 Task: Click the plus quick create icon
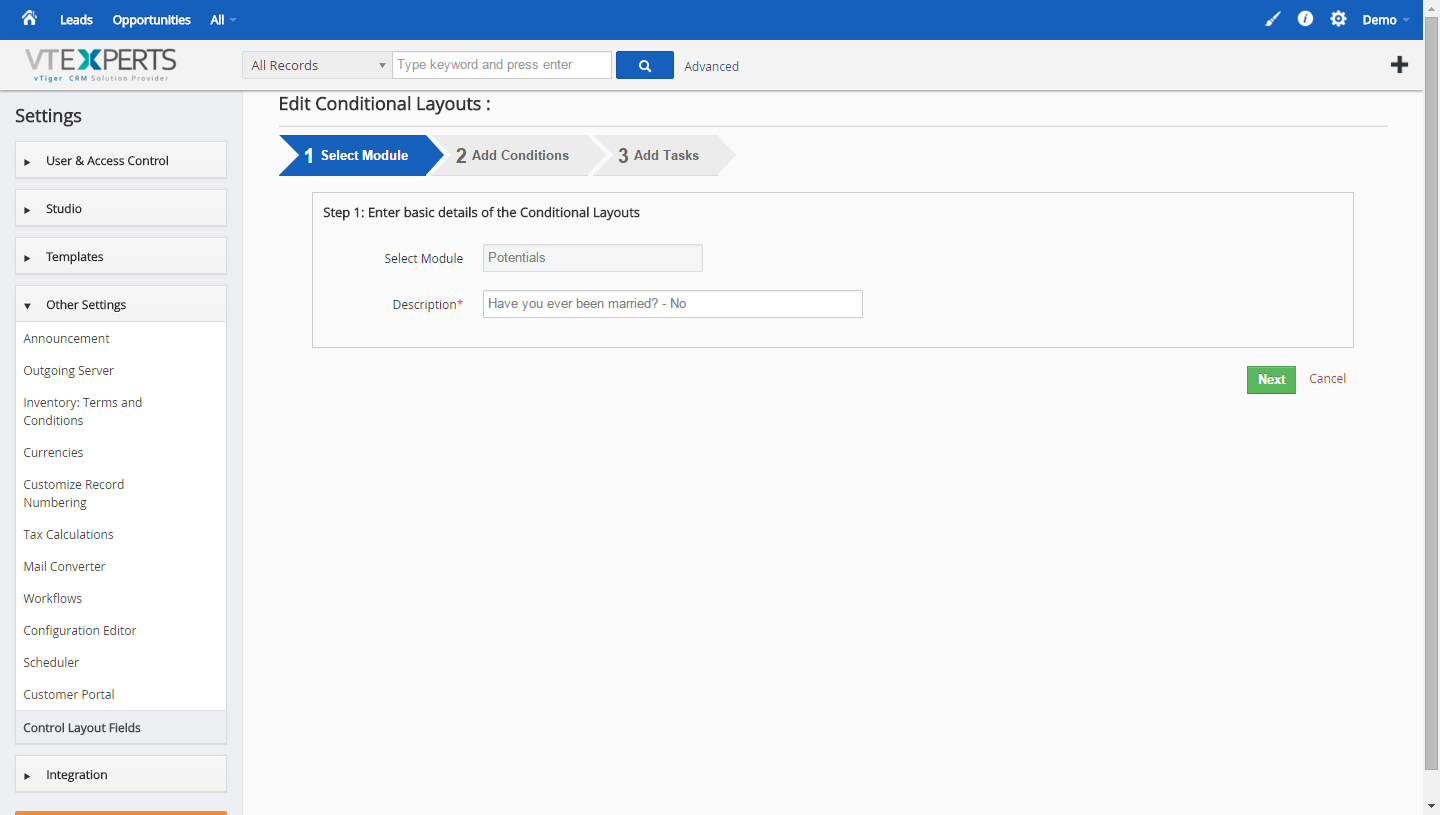coord(1399,65)
